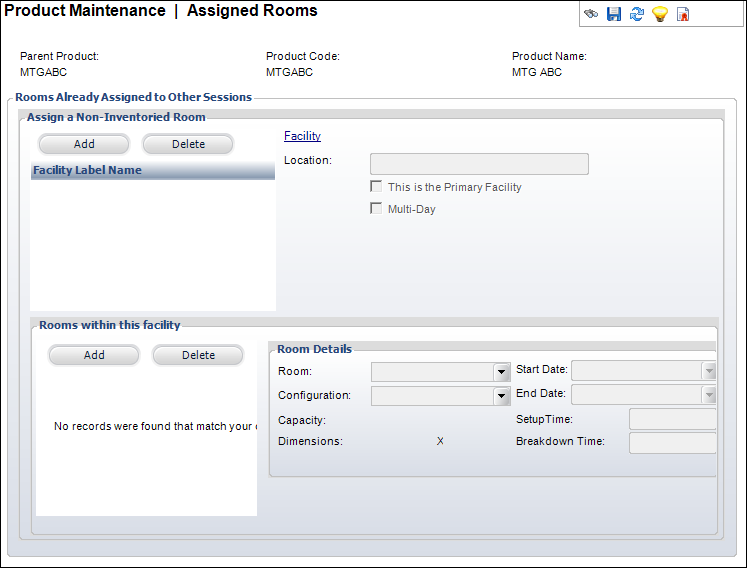Click the SetupTime input field
747x568 pixels.
click(x=672, y=419)
